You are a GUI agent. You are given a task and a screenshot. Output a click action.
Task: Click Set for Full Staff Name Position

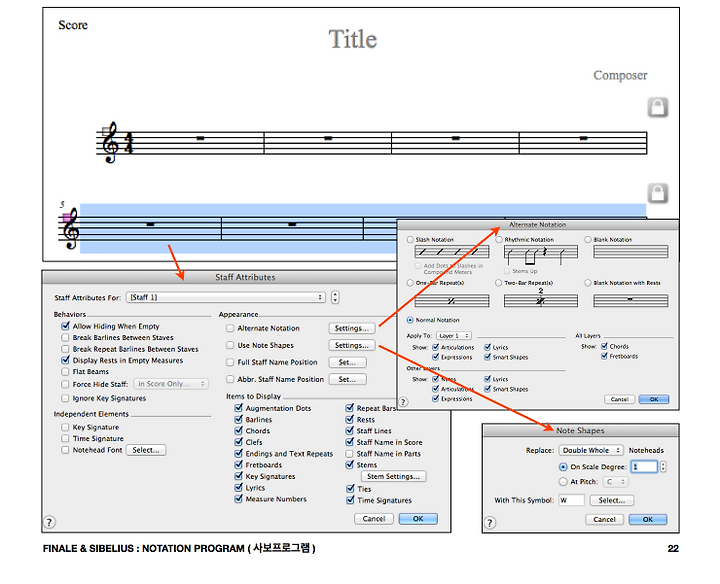(348, 362)
